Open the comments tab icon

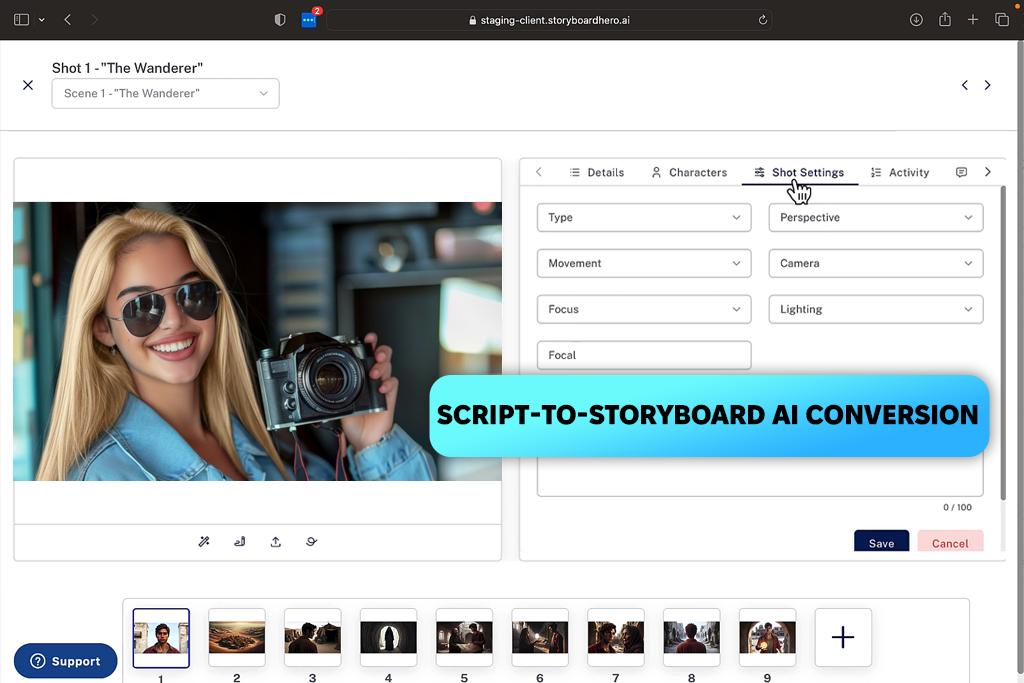[x=961, y=172]
